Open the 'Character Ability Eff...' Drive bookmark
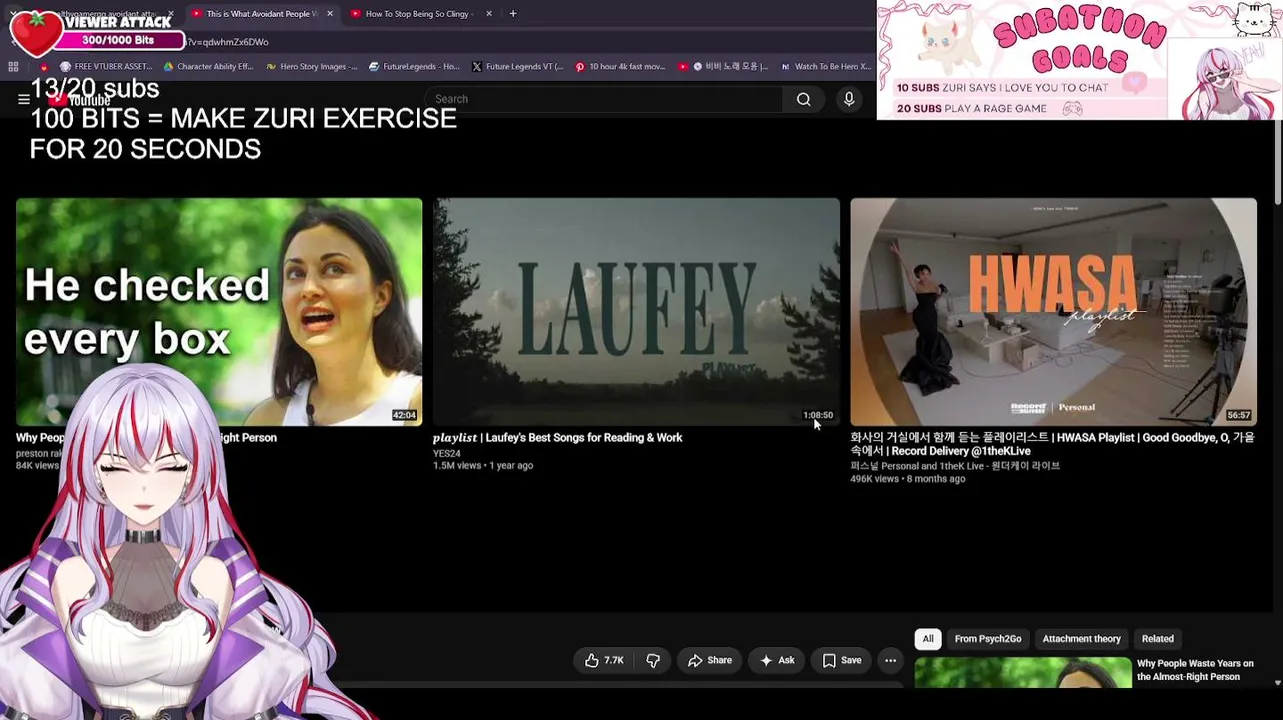The width and height of the screenshot is (1283, 720). [x=208, y=67]
